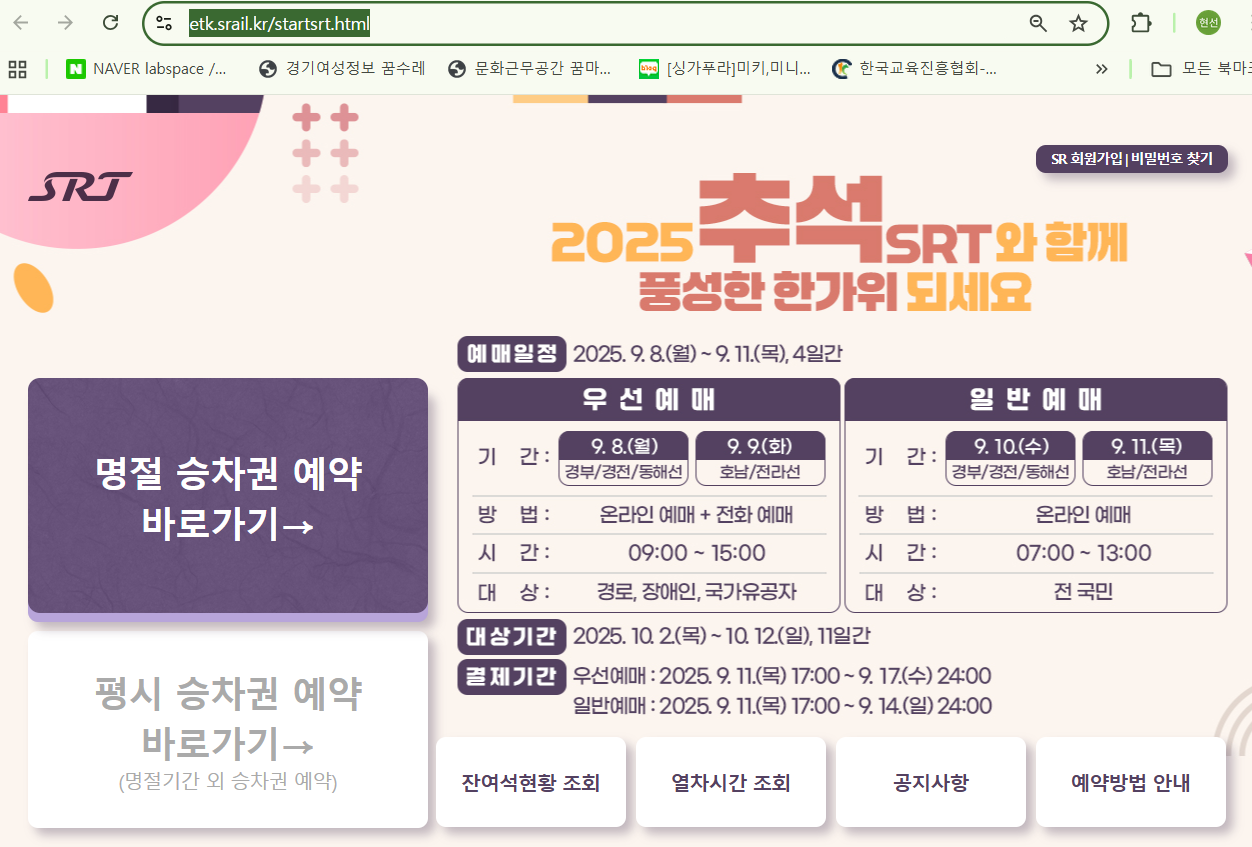The height and width of the screenshot is (847, 1252).
Task: Bookmark this page with the star icon
Action: point(1078,23)
